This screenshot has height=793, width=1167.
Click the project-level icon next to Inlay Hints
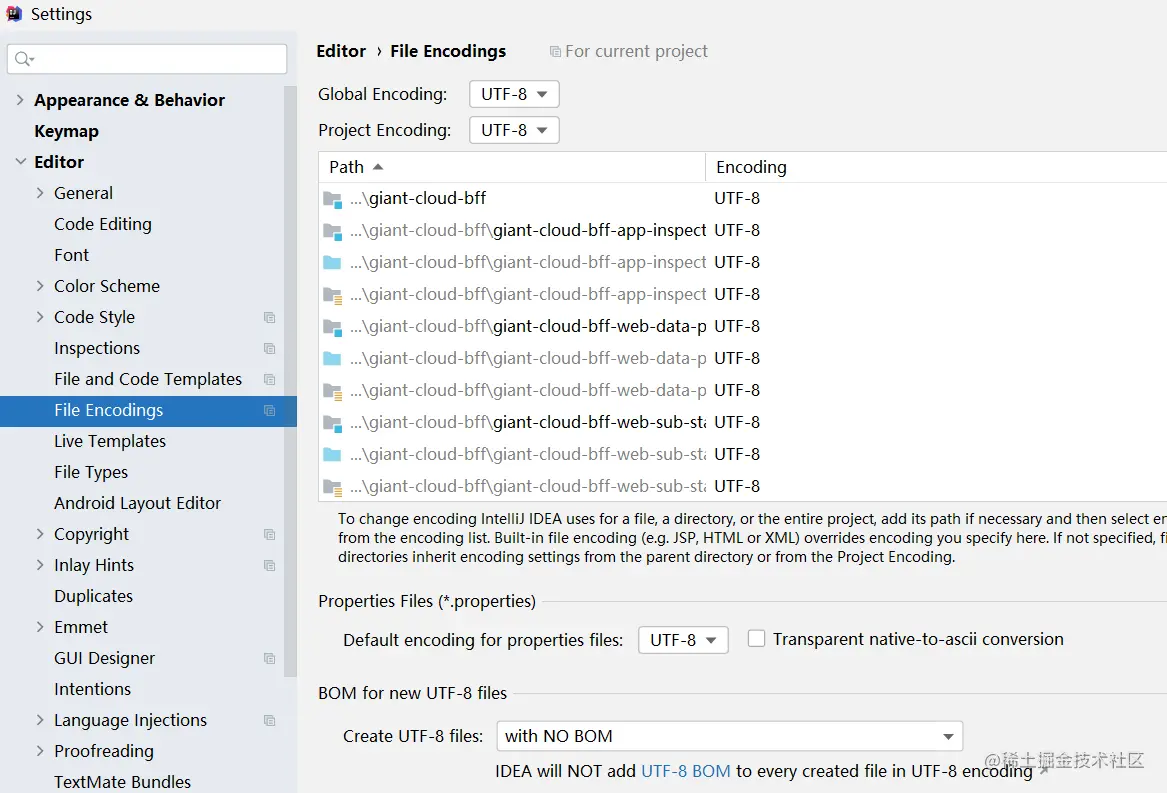pos(269,566)
